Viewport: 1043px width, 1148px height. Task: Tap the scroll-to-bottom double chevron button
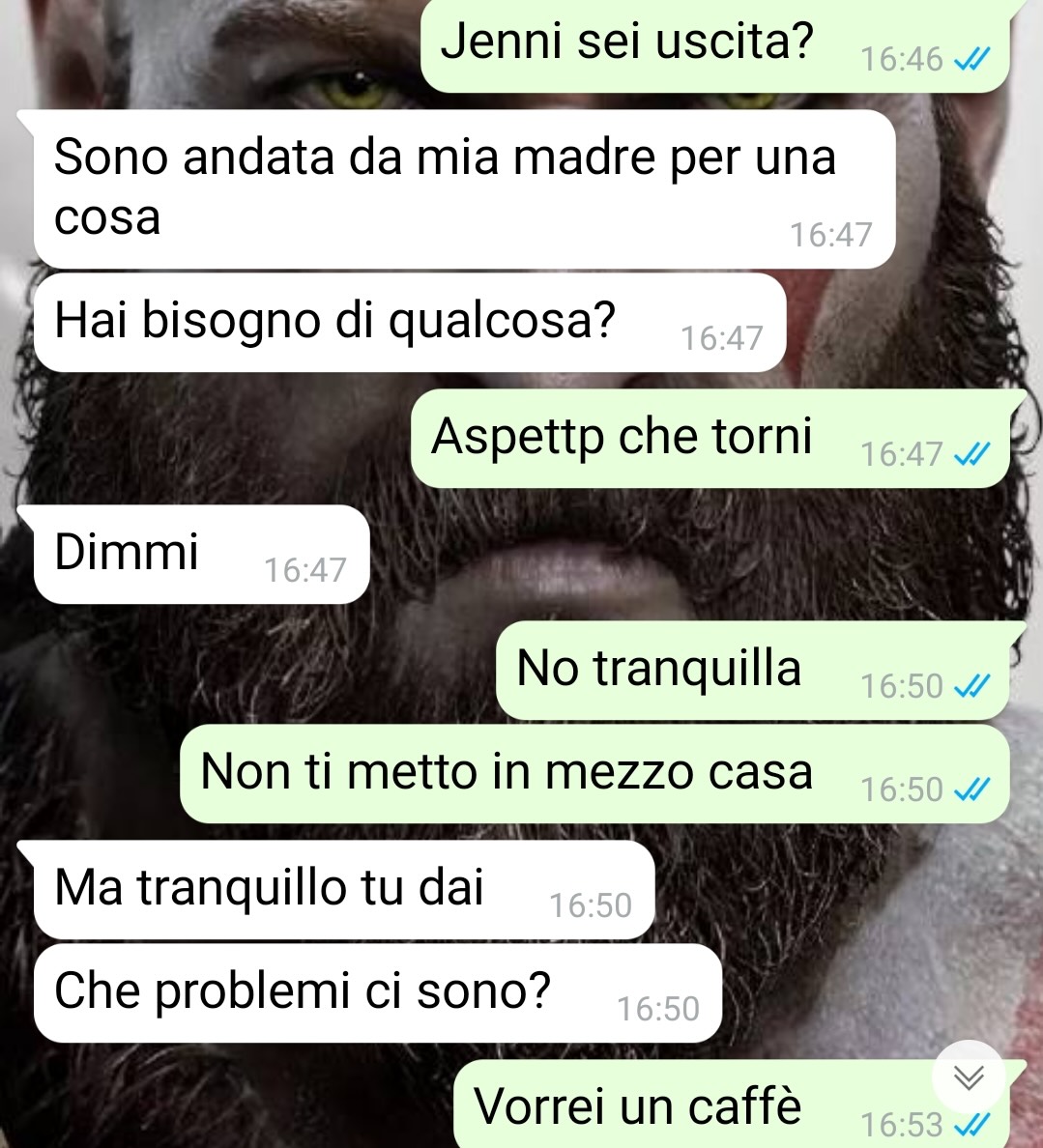coord(969,1077)
